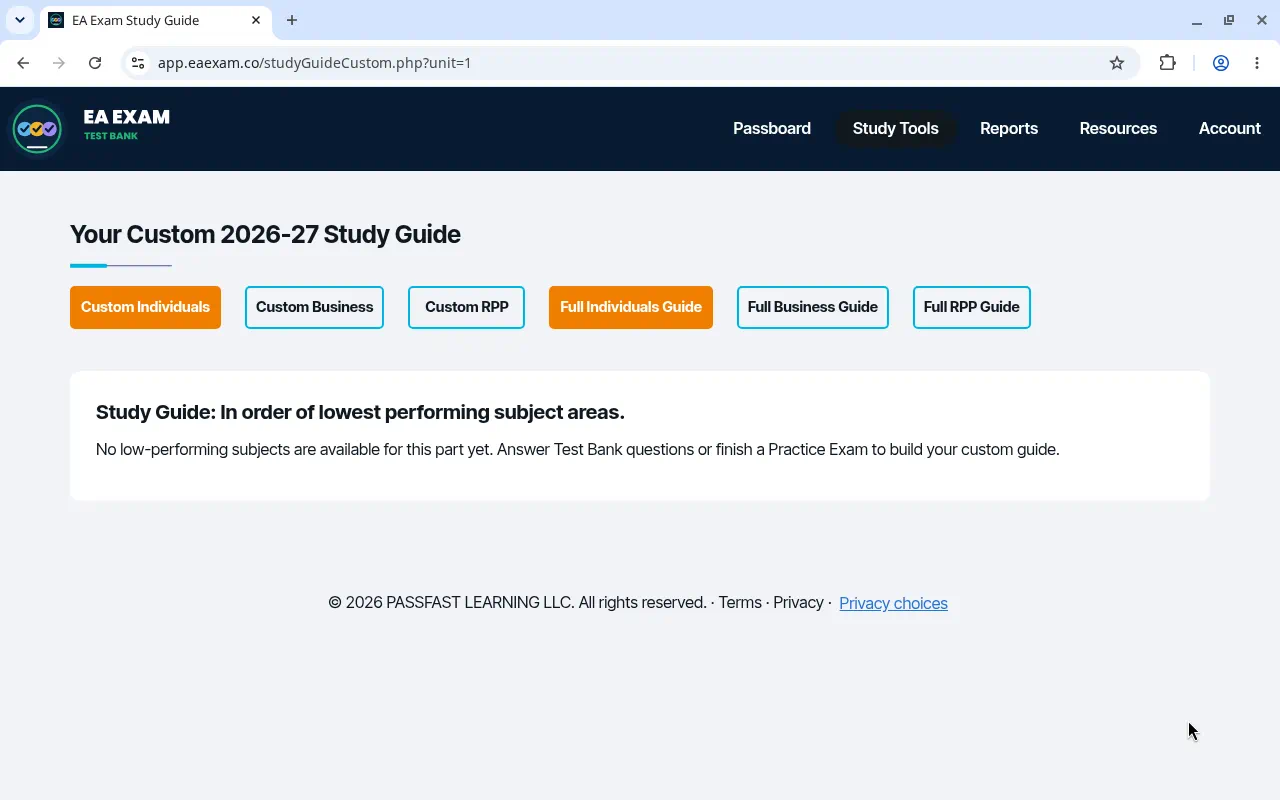Open the browser extensions puzzle icon
Image resolution: width=1280 pixels, height=800 pixels.
click(x=1167, y=63)
